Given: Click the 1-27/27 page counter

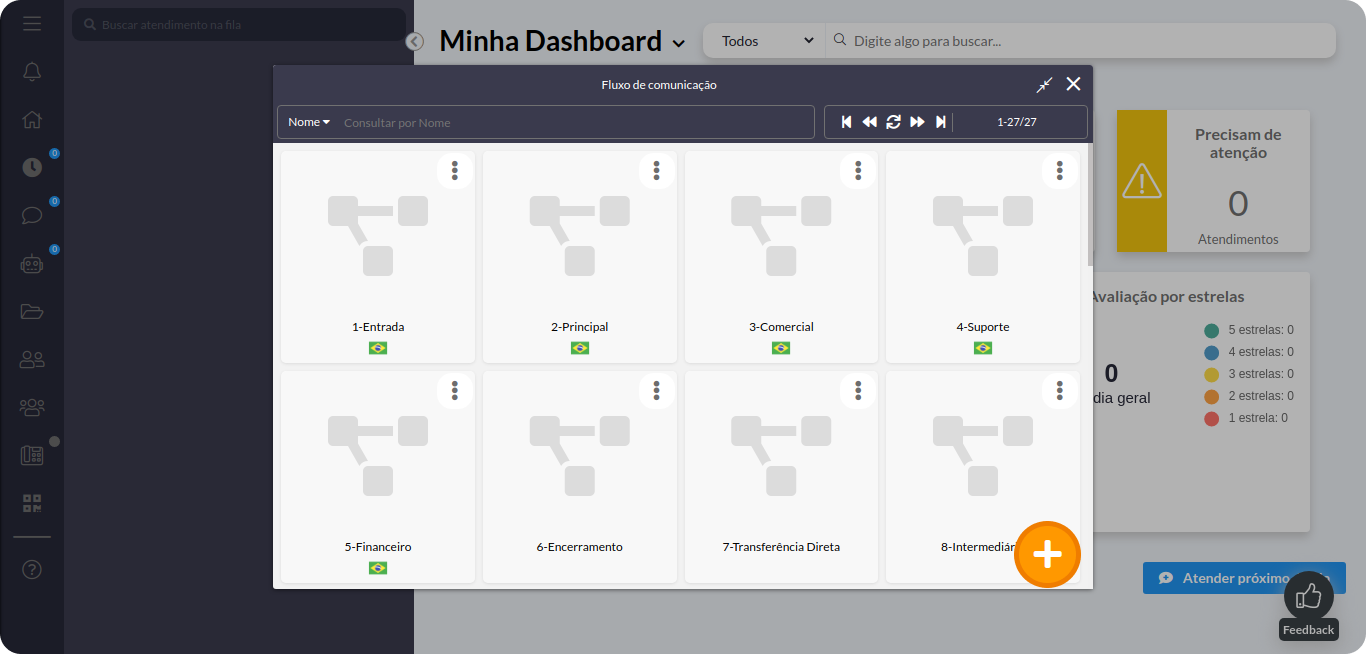Looking at the screenshot, I should point(1017,122).
